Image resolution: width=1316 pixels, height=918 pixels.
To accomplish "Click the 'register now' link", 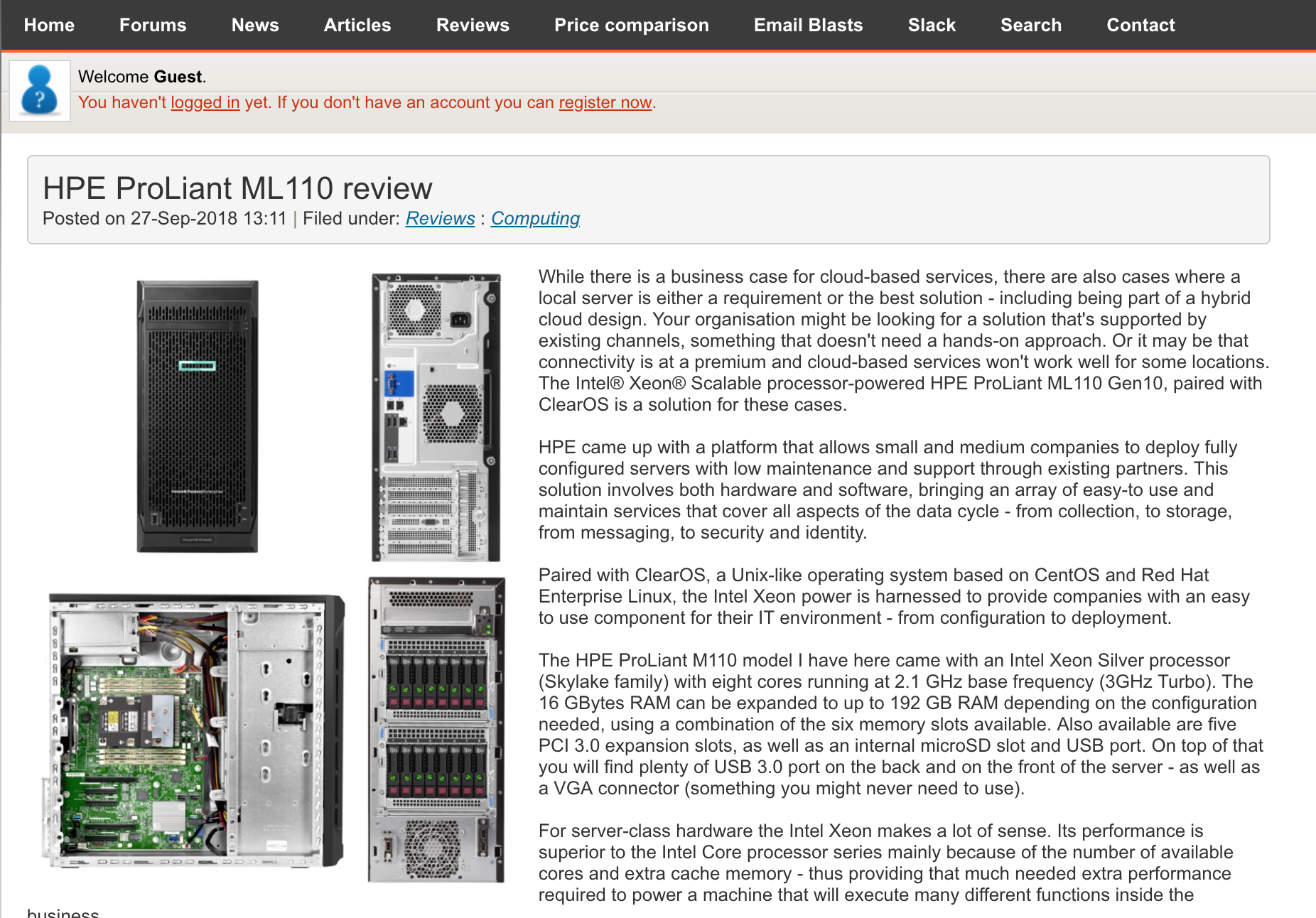I will (x=605, y=102).
